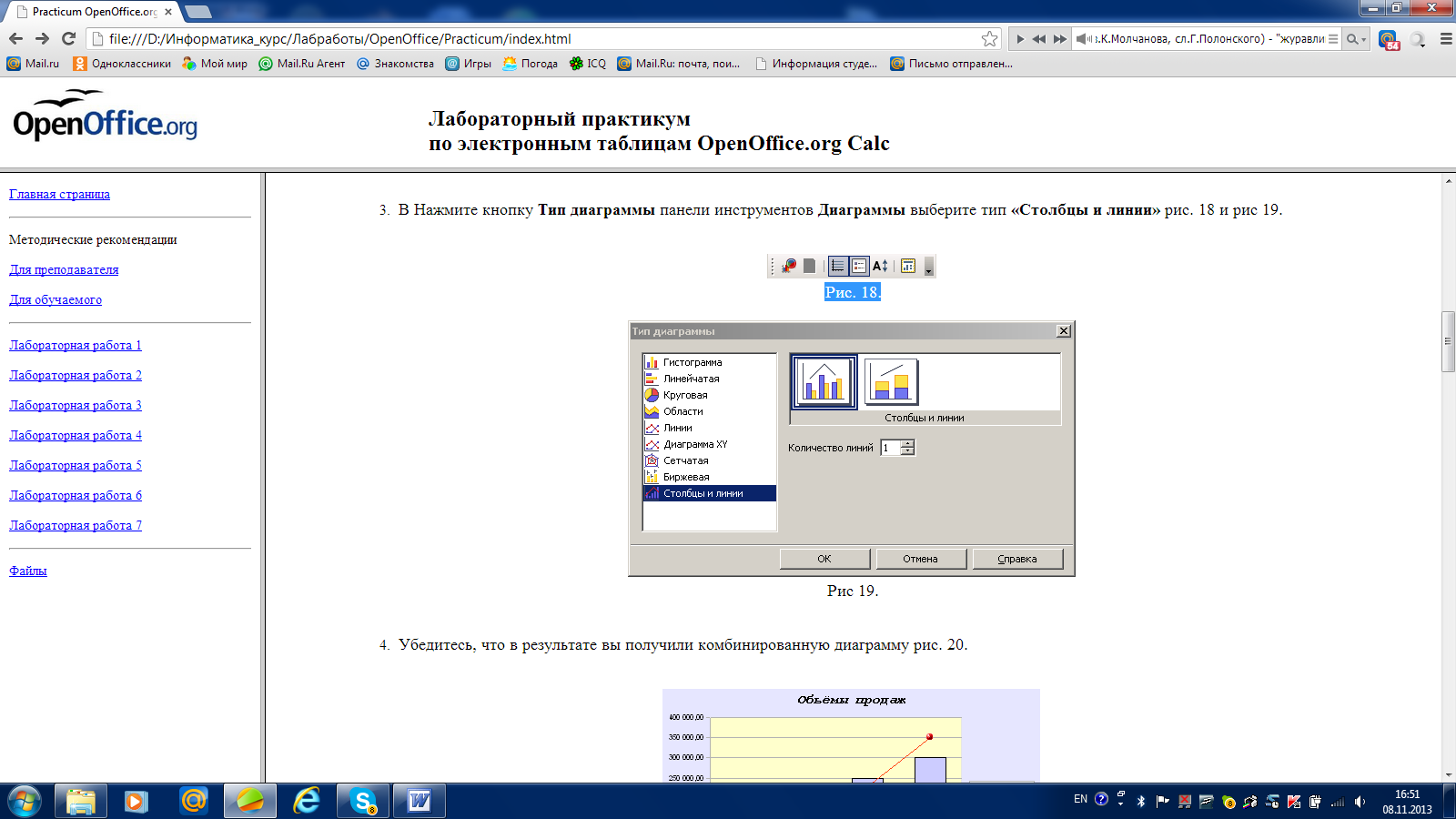This screenshot has width=1456, height=819.
Task: Click the browser forward arrow
Action: 42,38
